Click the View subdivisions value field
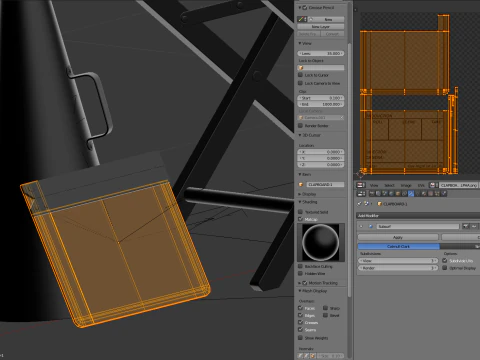Image resolution: width=480 pixels, height=360 pixels. click(x=399, y=261)
